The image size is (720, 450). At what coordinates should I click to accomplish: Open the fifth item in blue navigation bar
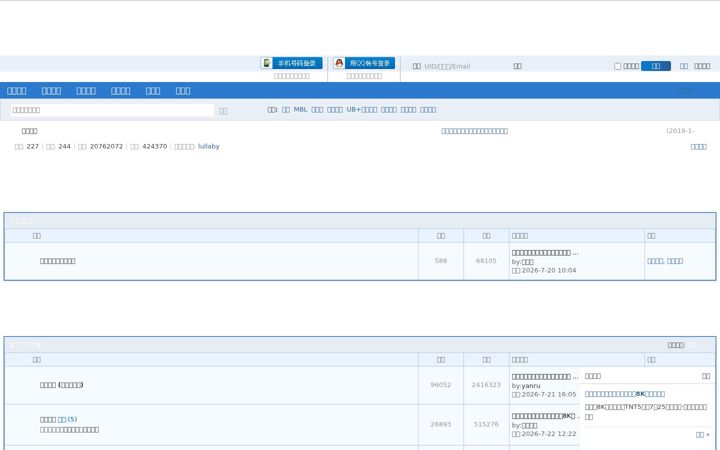coord(153,91)
